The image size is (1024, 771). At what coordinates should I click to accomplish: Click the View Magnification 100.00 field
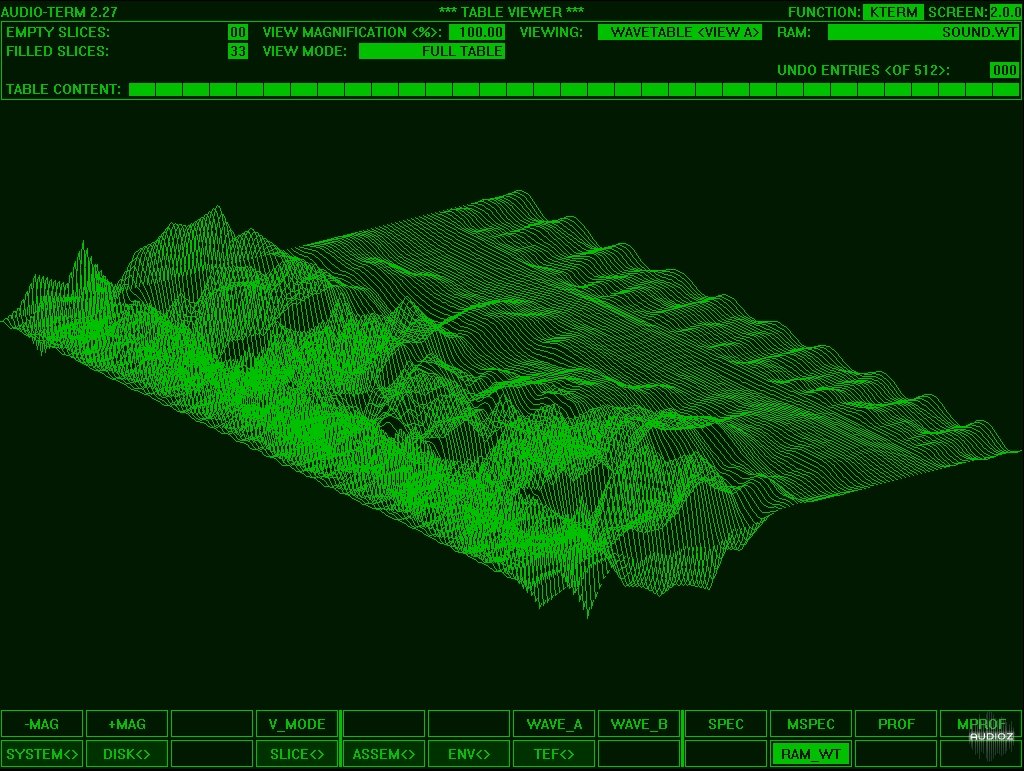[x=476, y=32]
